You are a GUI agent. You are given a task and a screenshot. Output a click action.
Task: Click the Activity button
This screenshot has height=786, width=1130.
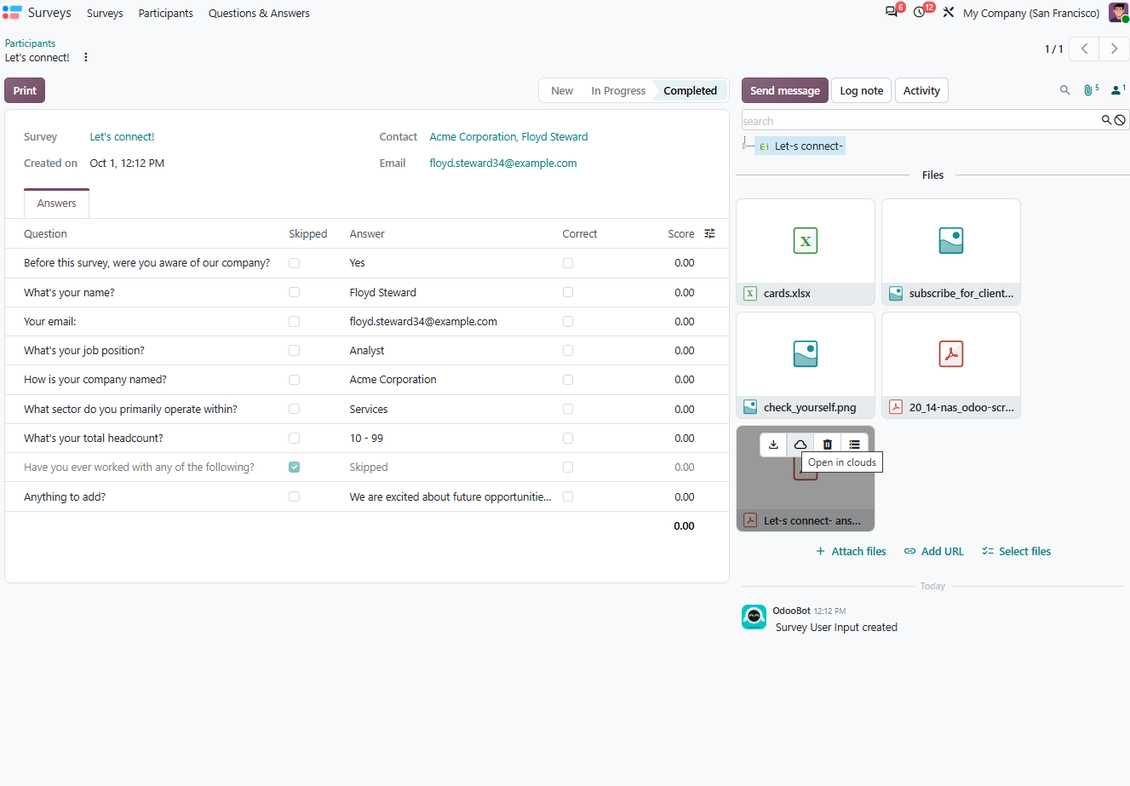pos(921,91)
